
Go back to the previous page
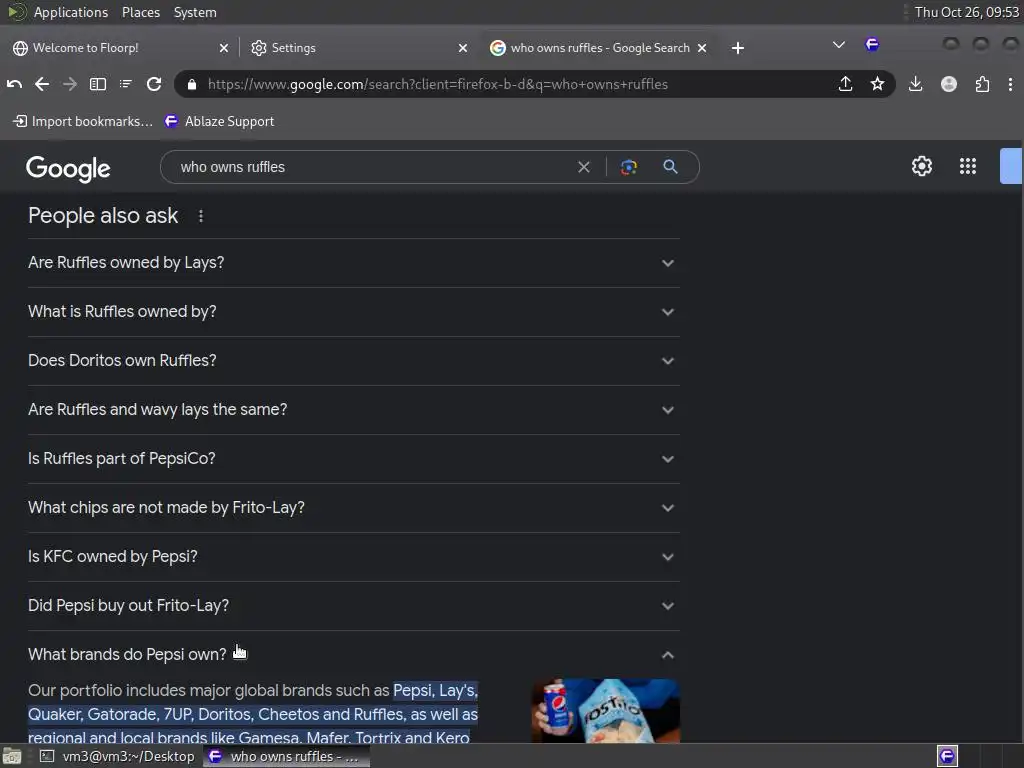point(42,84)
